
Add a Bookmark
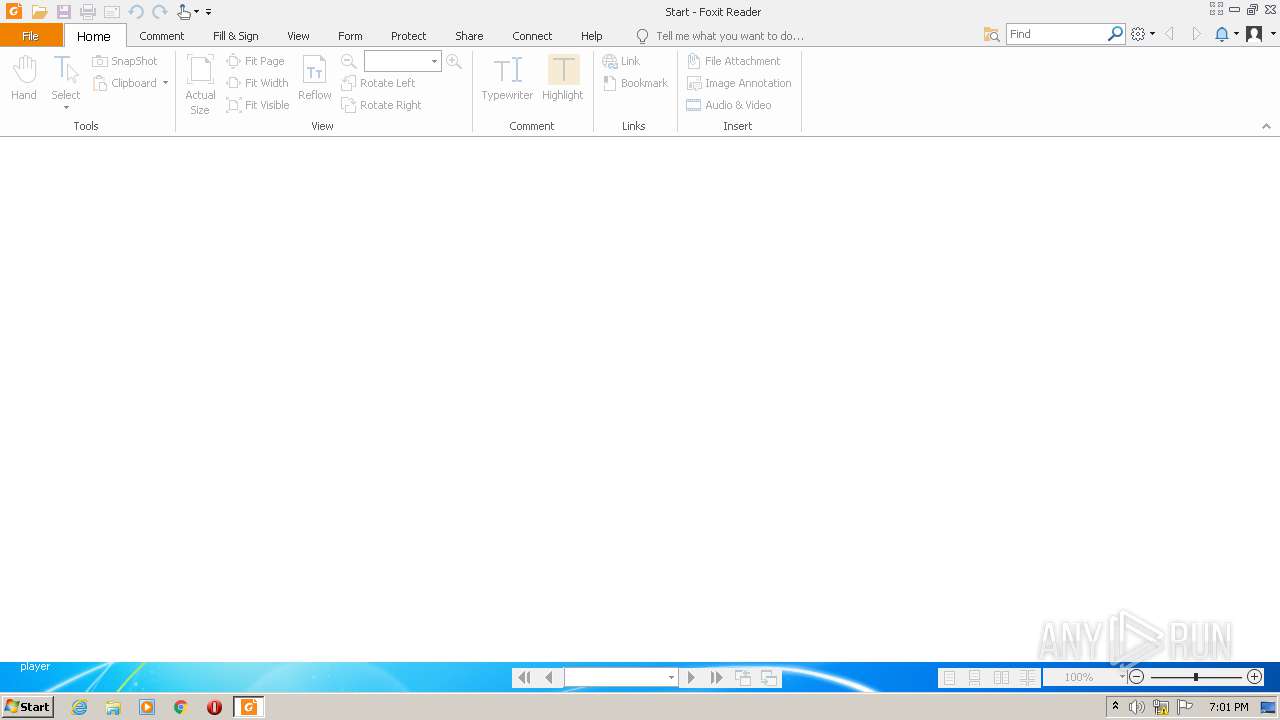point(635,83)
